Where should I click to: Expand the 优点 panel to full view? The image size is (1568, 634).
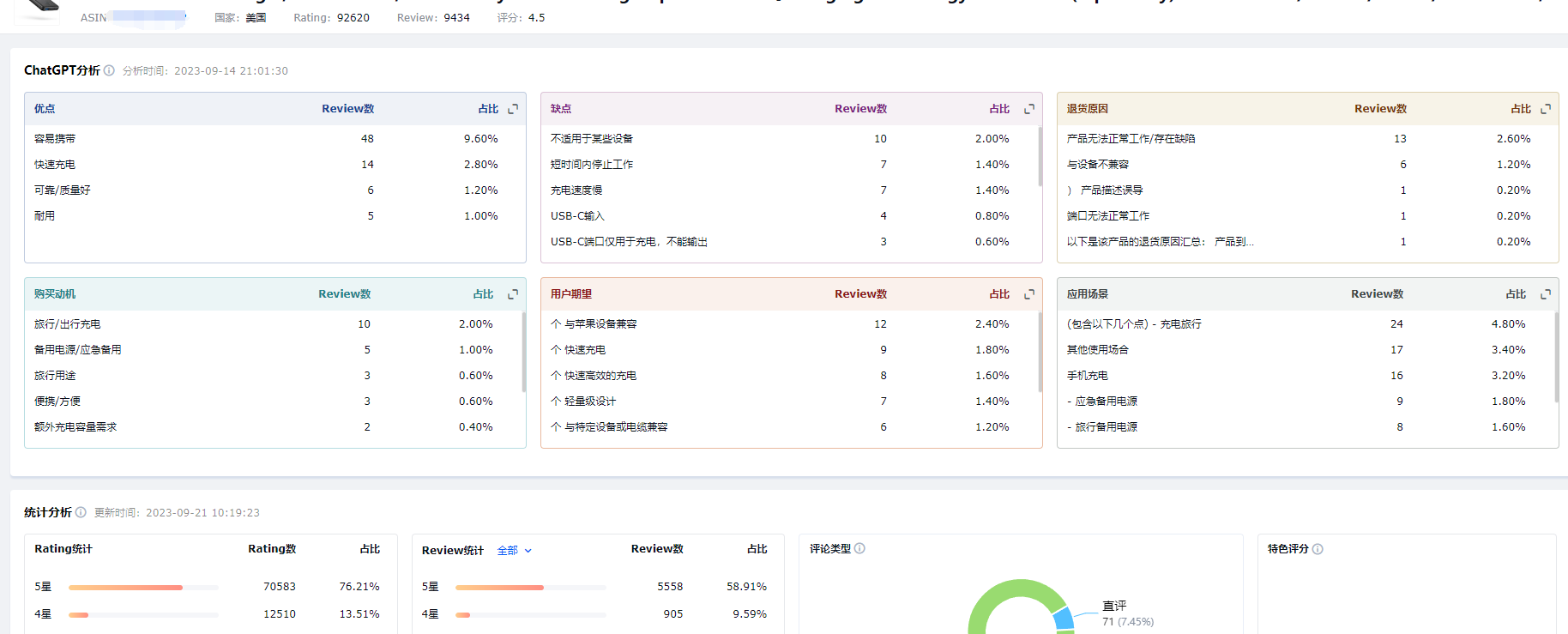(x=513, y=109)
